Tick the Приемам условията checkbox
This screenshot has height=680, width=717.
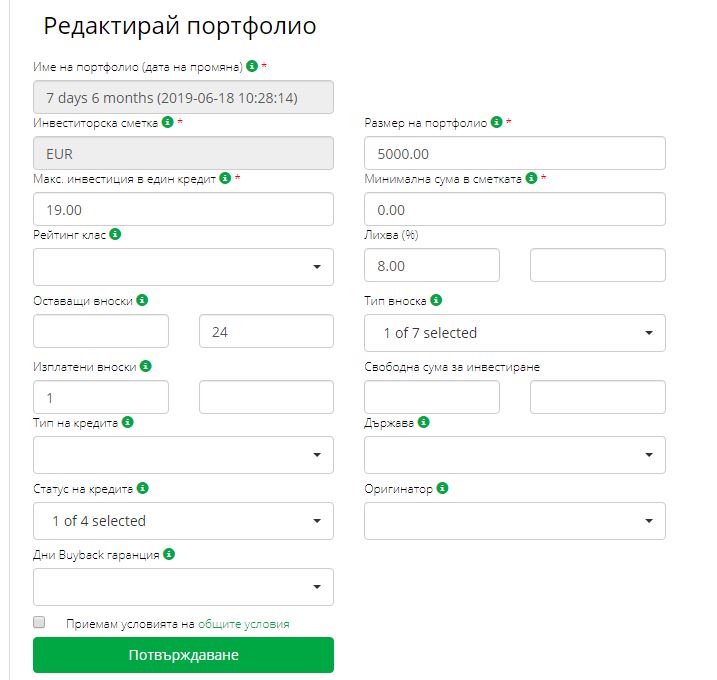[39, 622]
